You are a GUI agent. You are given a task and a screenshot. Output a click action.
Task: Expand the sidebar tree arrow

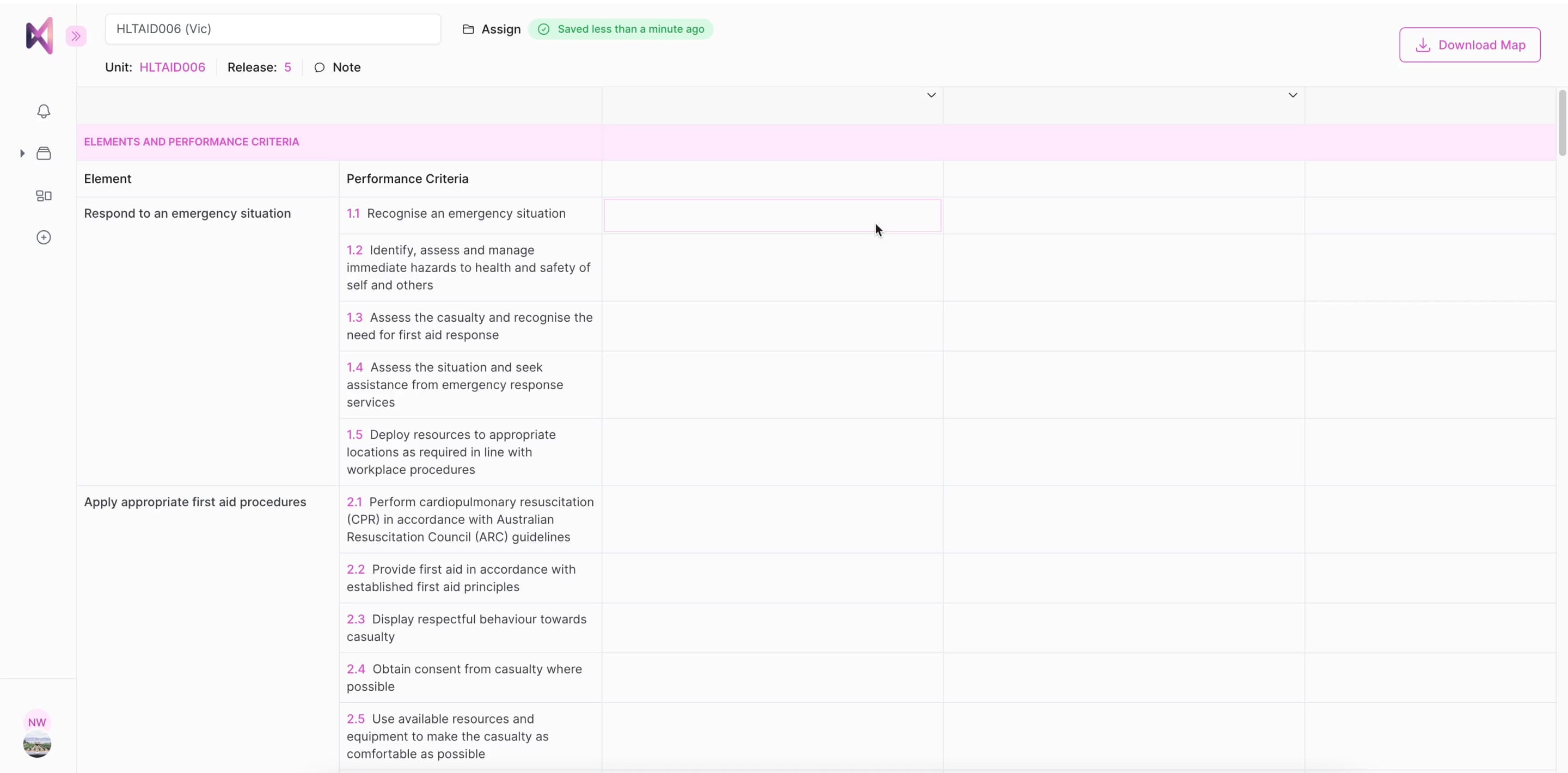22,154
